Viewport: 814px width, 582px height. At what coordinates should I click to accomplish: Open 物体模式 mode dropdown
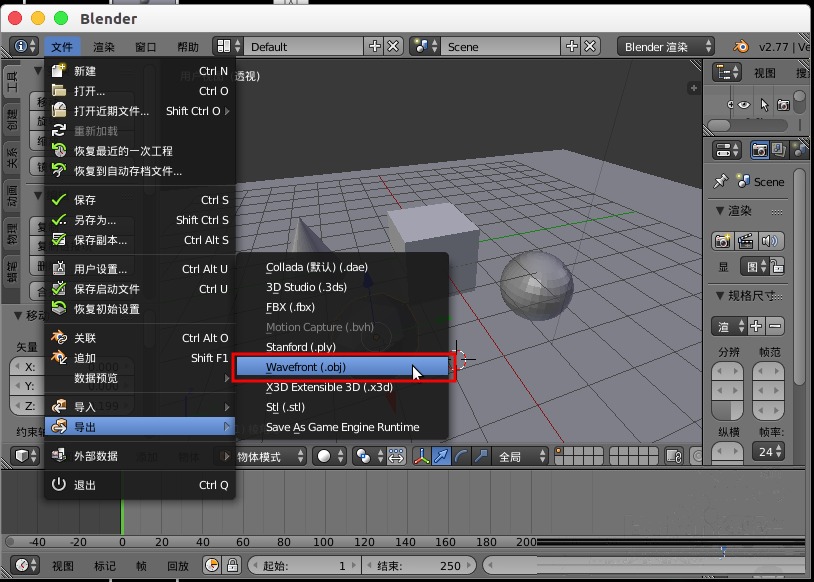(x=270, y=457)
